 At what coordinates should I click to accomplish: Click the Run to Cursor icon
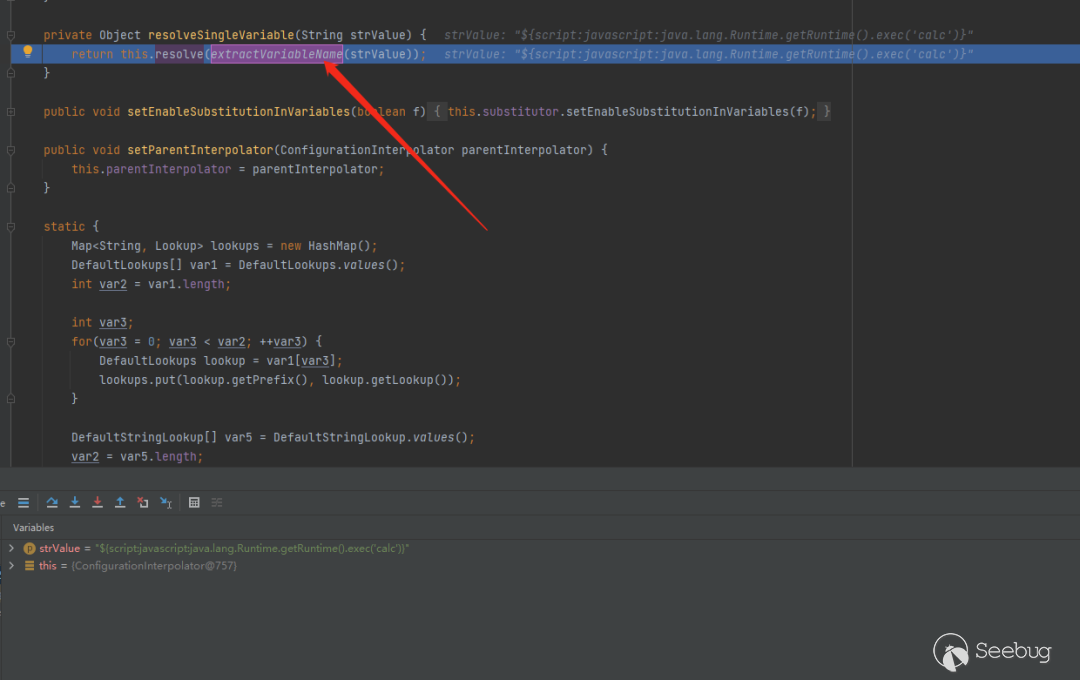tap(166, 503)
